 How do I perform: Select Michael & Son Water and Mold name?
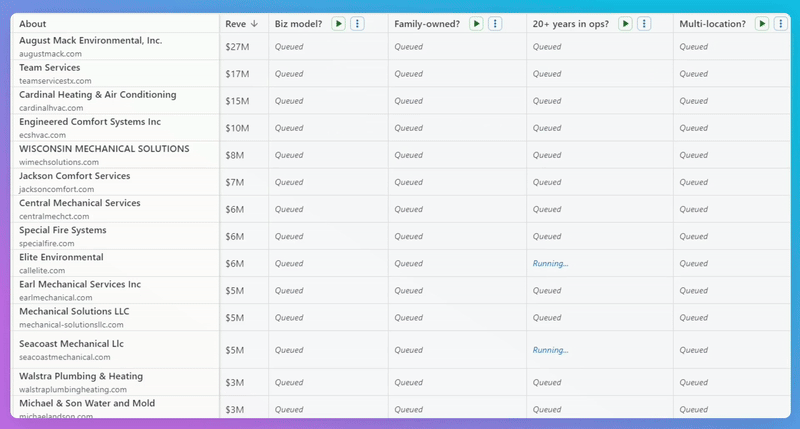pyautogui.click(x=87, y=402)
